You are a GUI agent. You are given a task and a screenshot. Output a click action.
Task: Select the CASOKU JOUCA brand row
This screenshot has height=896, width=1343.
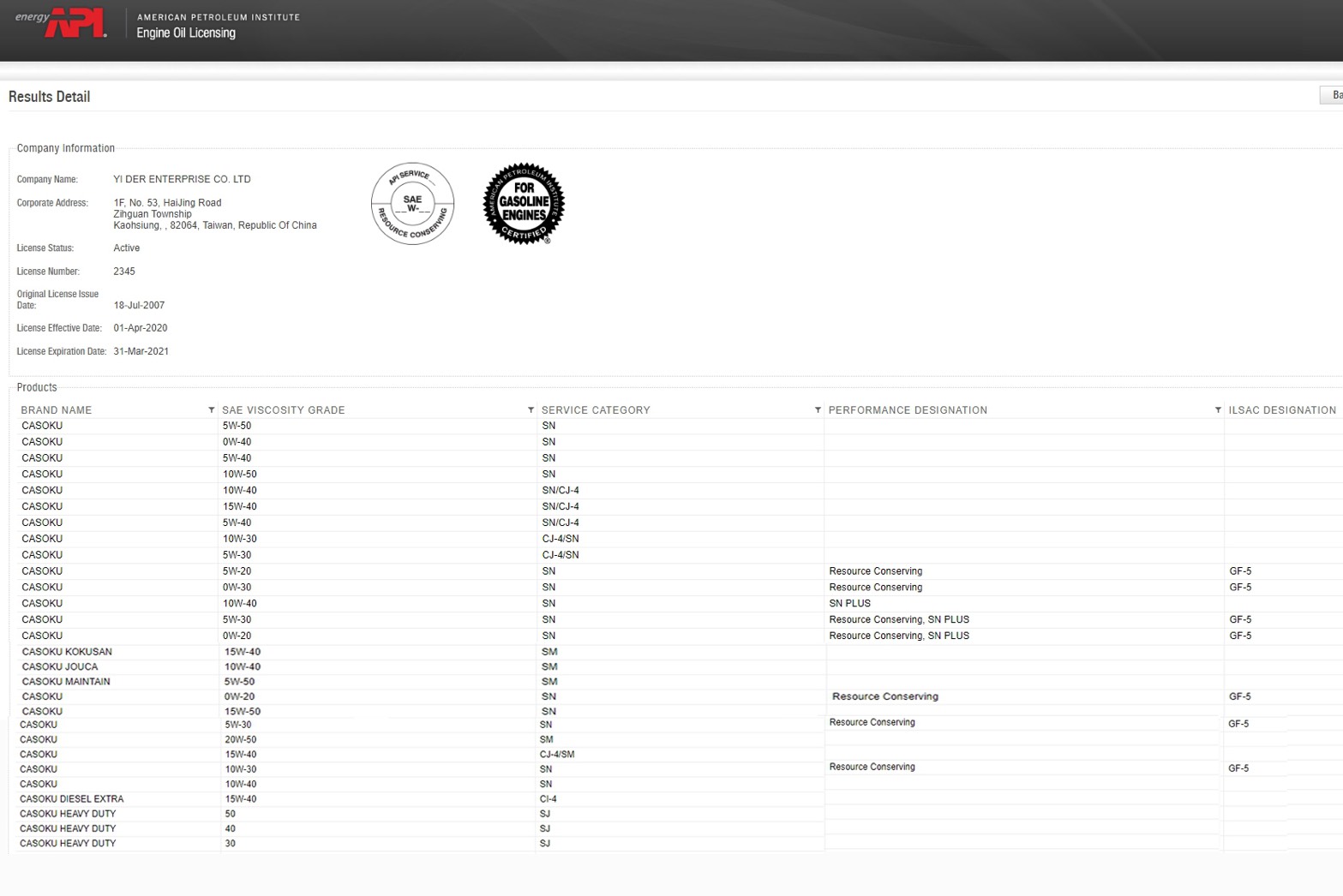pos(60,666)
